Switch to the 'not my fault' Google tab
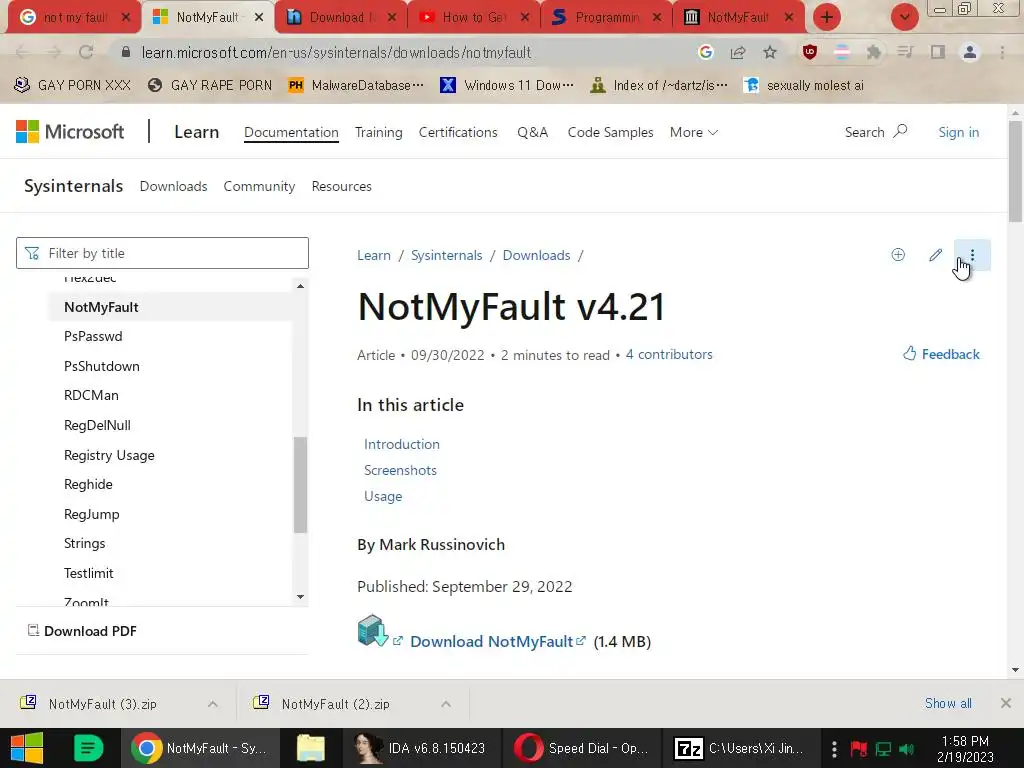The image size is (1024, 768). point(74,17)
